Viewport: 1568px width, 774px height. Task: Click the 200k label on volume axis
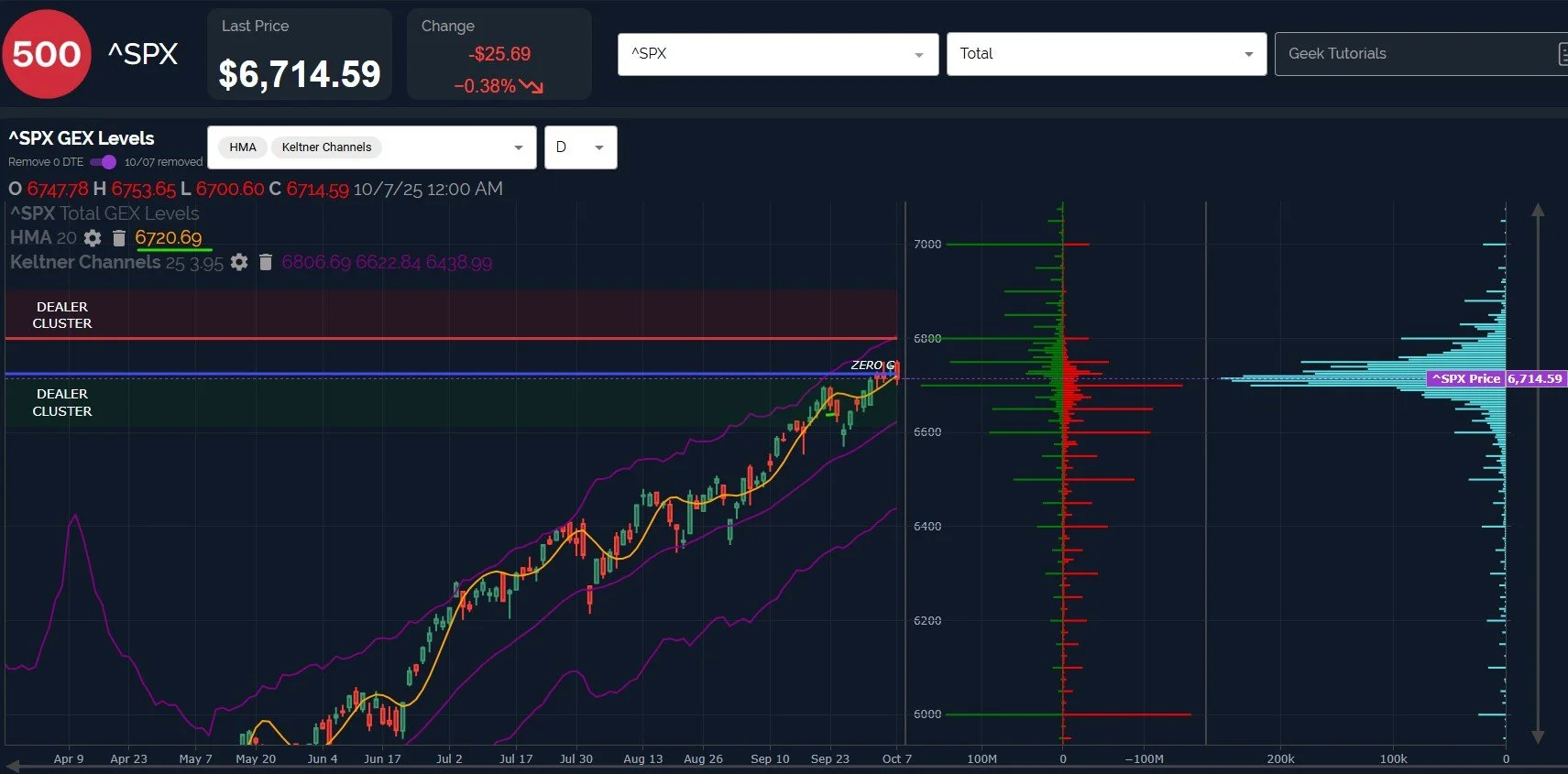point(1280,759)
